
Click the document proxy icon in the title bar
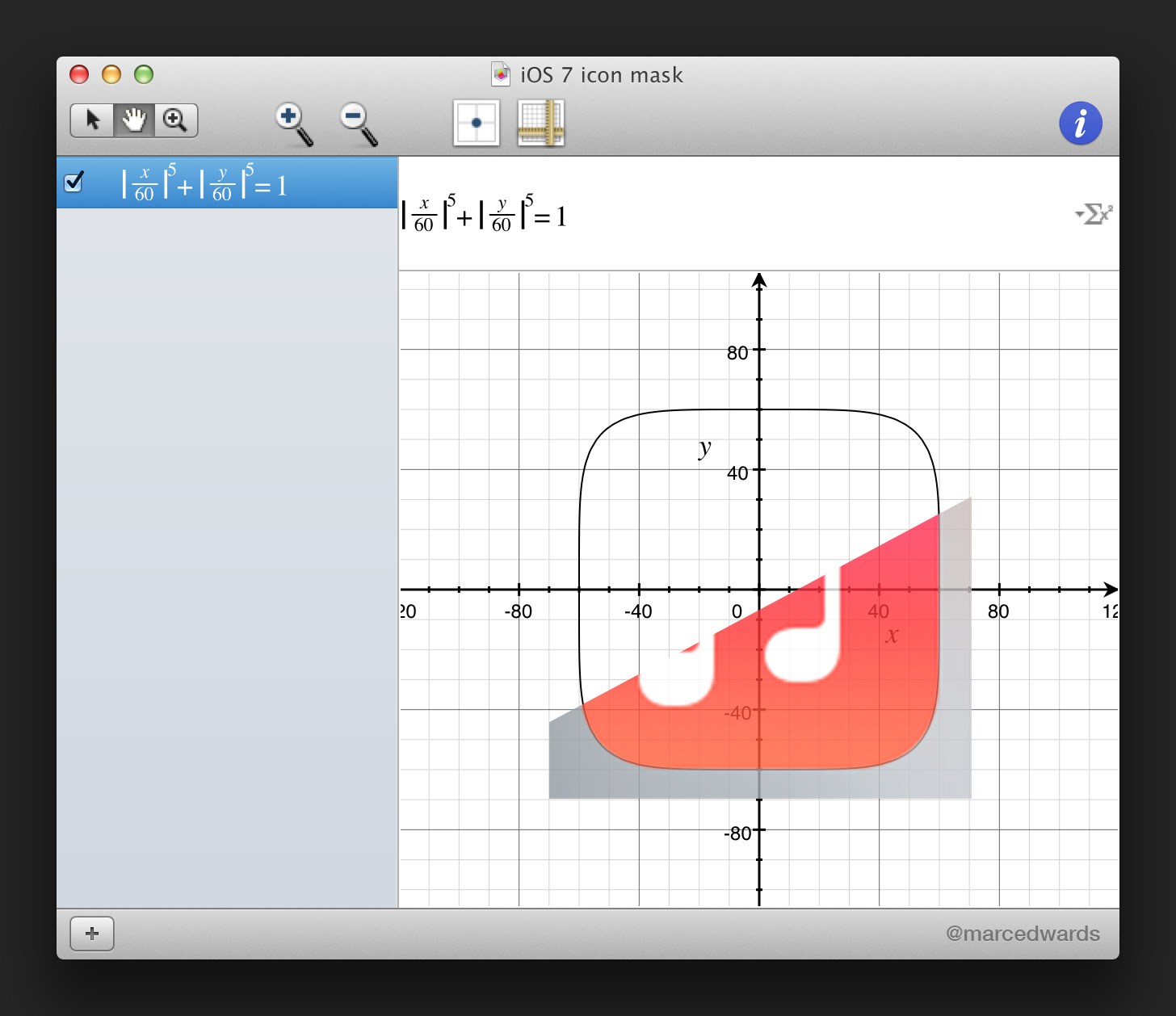click(501, 74)
